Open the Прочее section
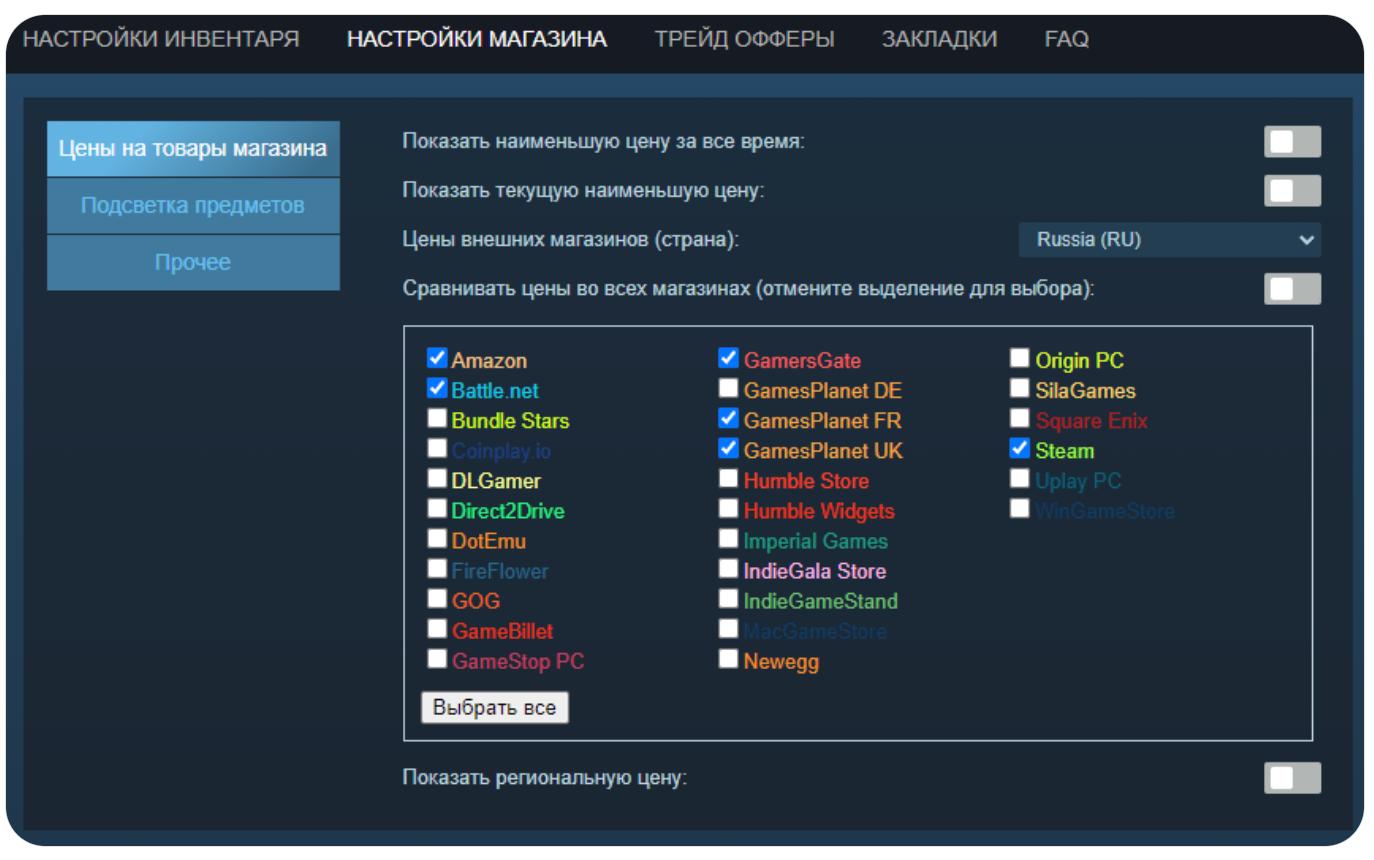Viewport: 1374px width, 860px height. coord(193,263)
